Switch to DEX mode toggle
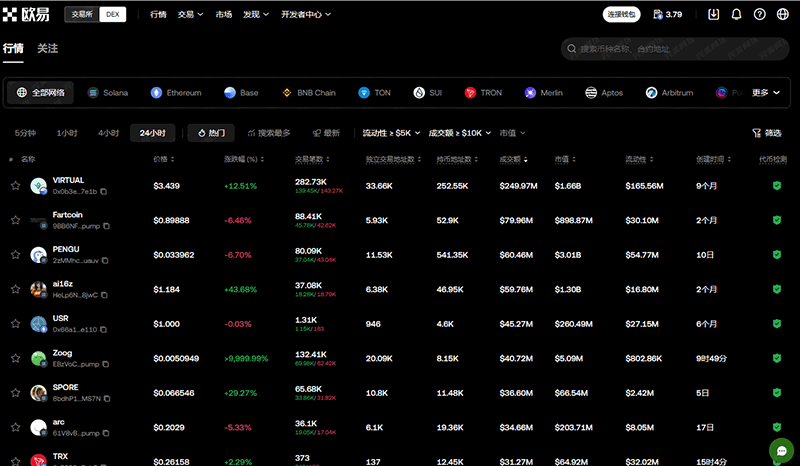 click(113, 14)
